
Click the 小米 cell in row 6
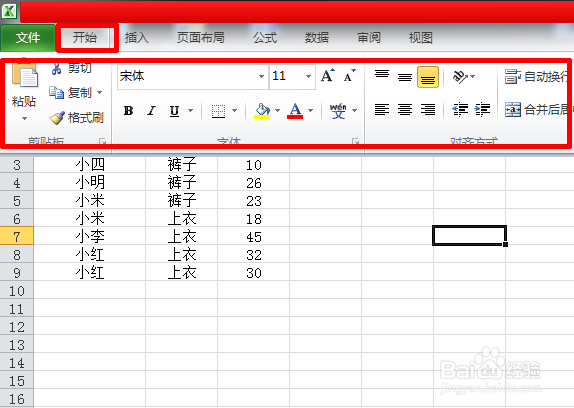(x=90, y=218)
